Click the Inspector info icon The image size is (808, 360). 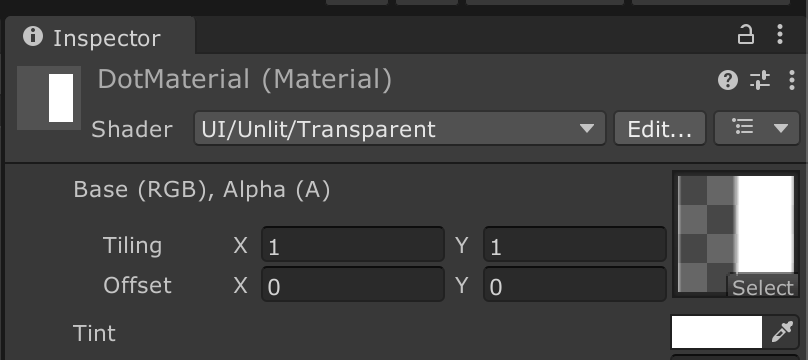click(33, 37)
